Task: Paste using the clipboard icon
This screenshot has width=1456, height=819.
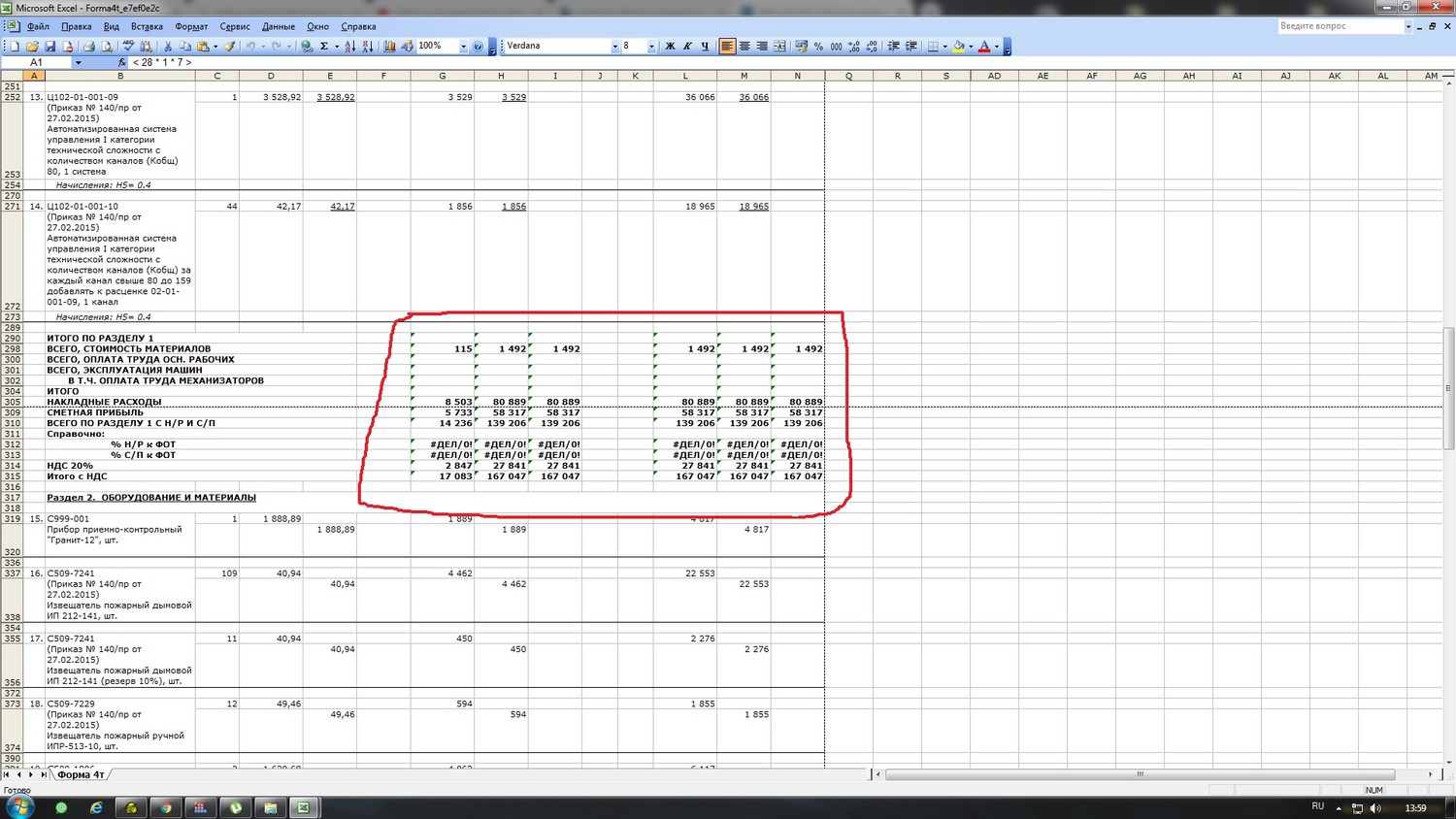Action: pos(203,46)
